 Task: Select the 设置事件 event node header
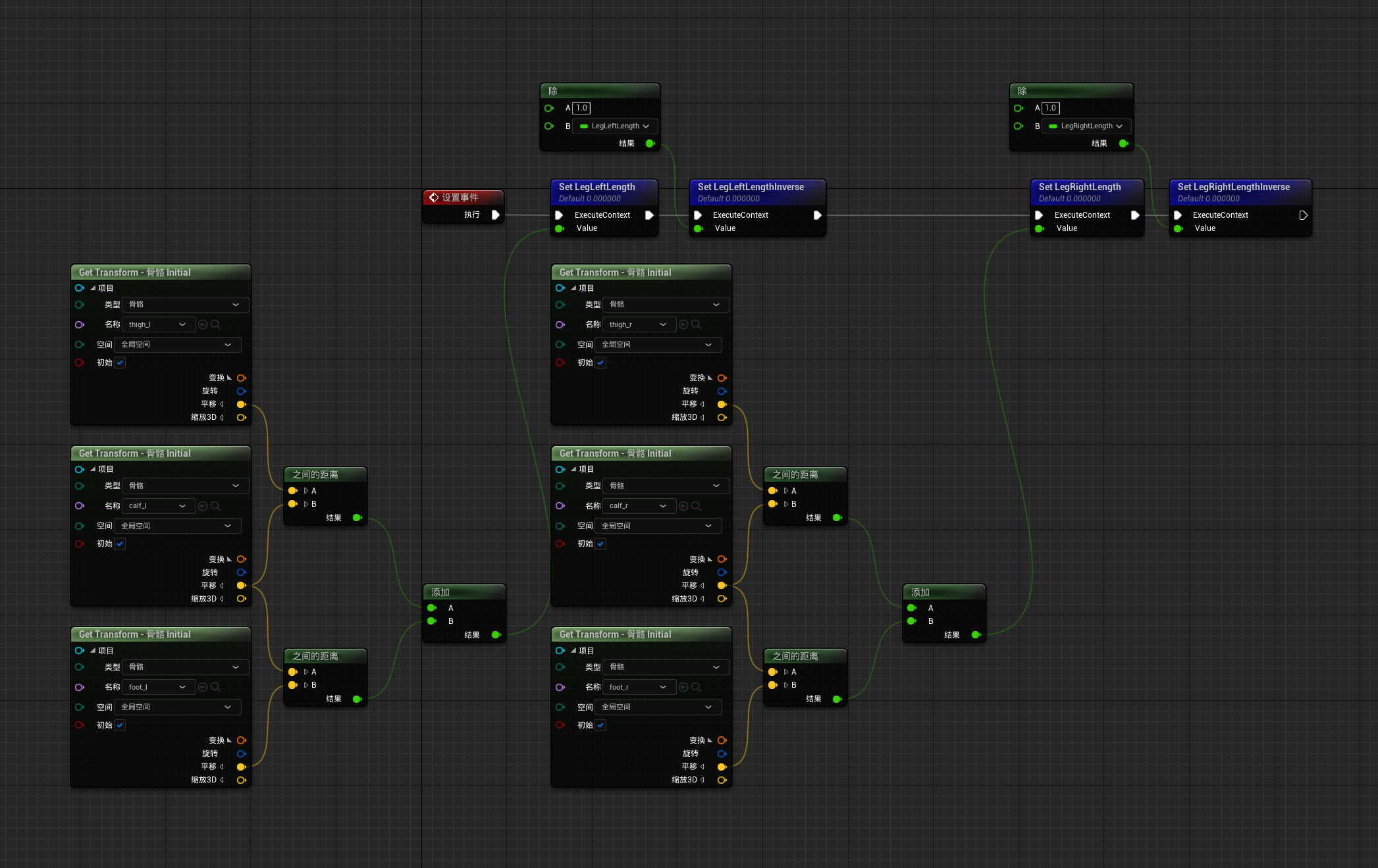[461, 197]
